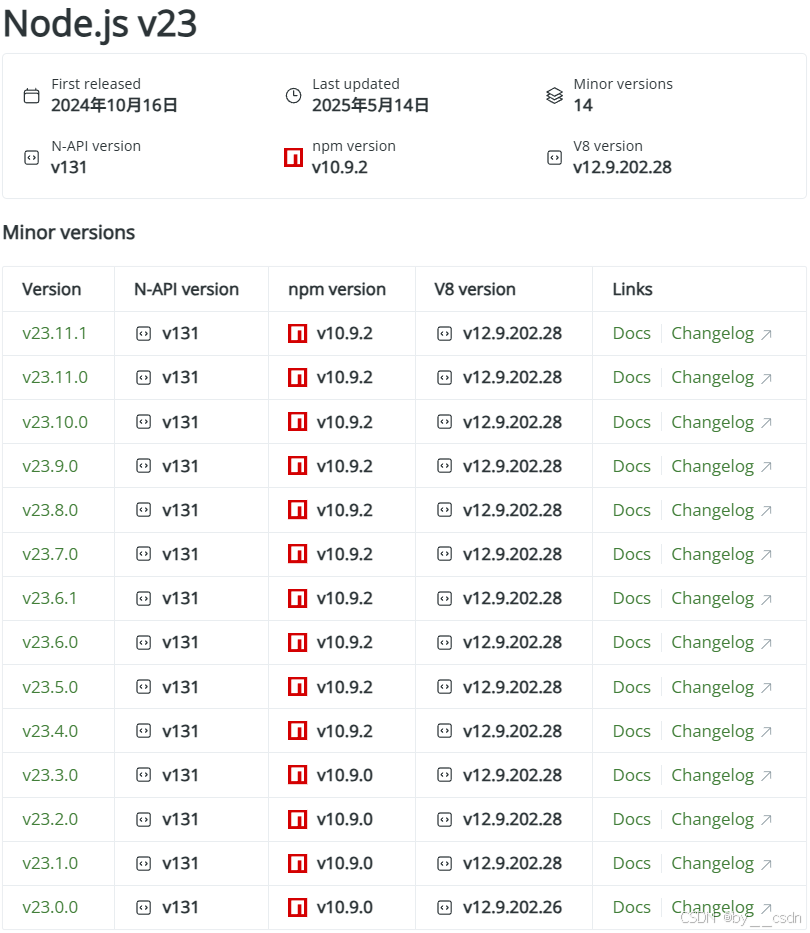This screenshot has height=933, width=810.
Task: Open Docs for v23.3.0
Action: click(x=632, y=775)
